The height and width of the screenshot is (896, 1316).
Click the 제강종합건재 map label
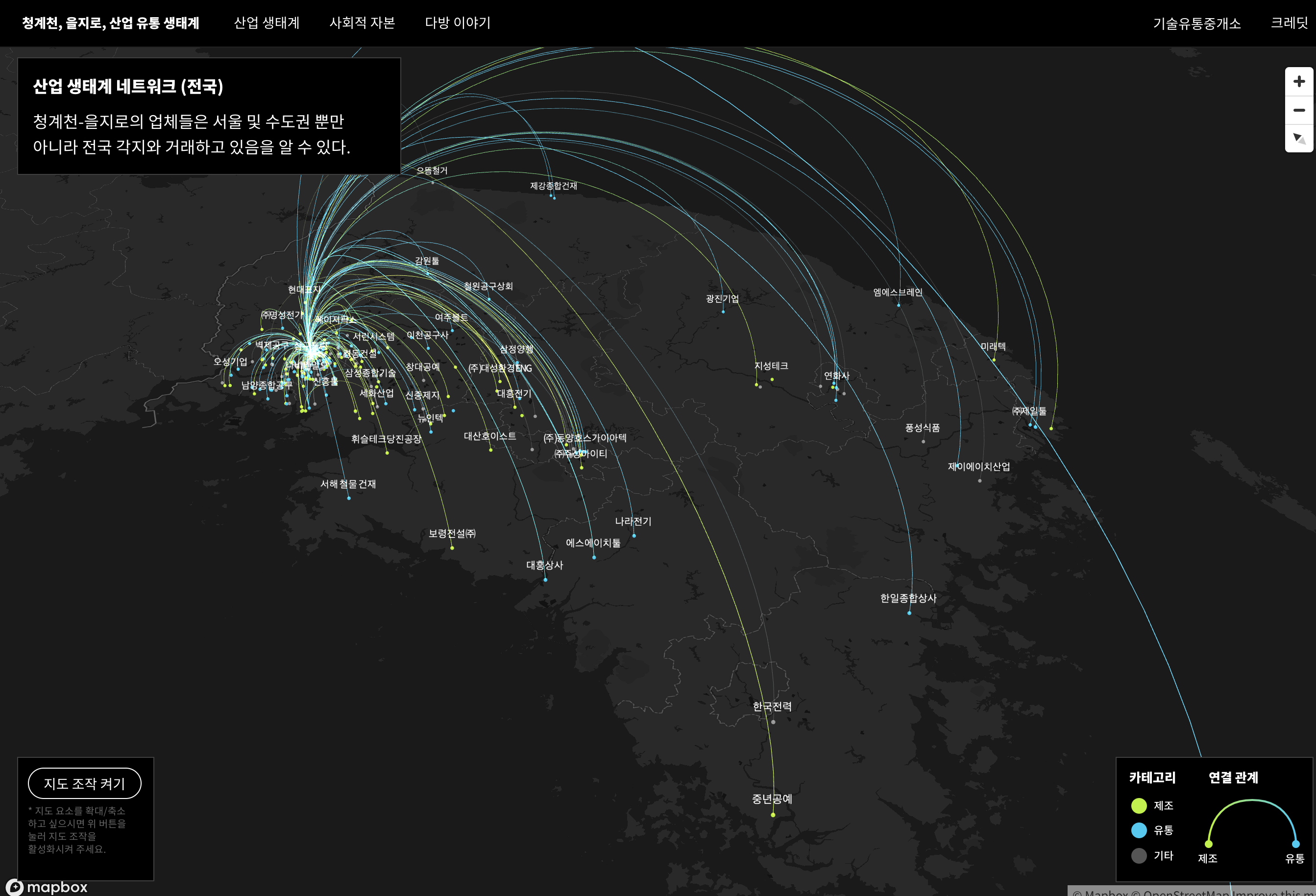pyautogui.click(x=553, y=186)
